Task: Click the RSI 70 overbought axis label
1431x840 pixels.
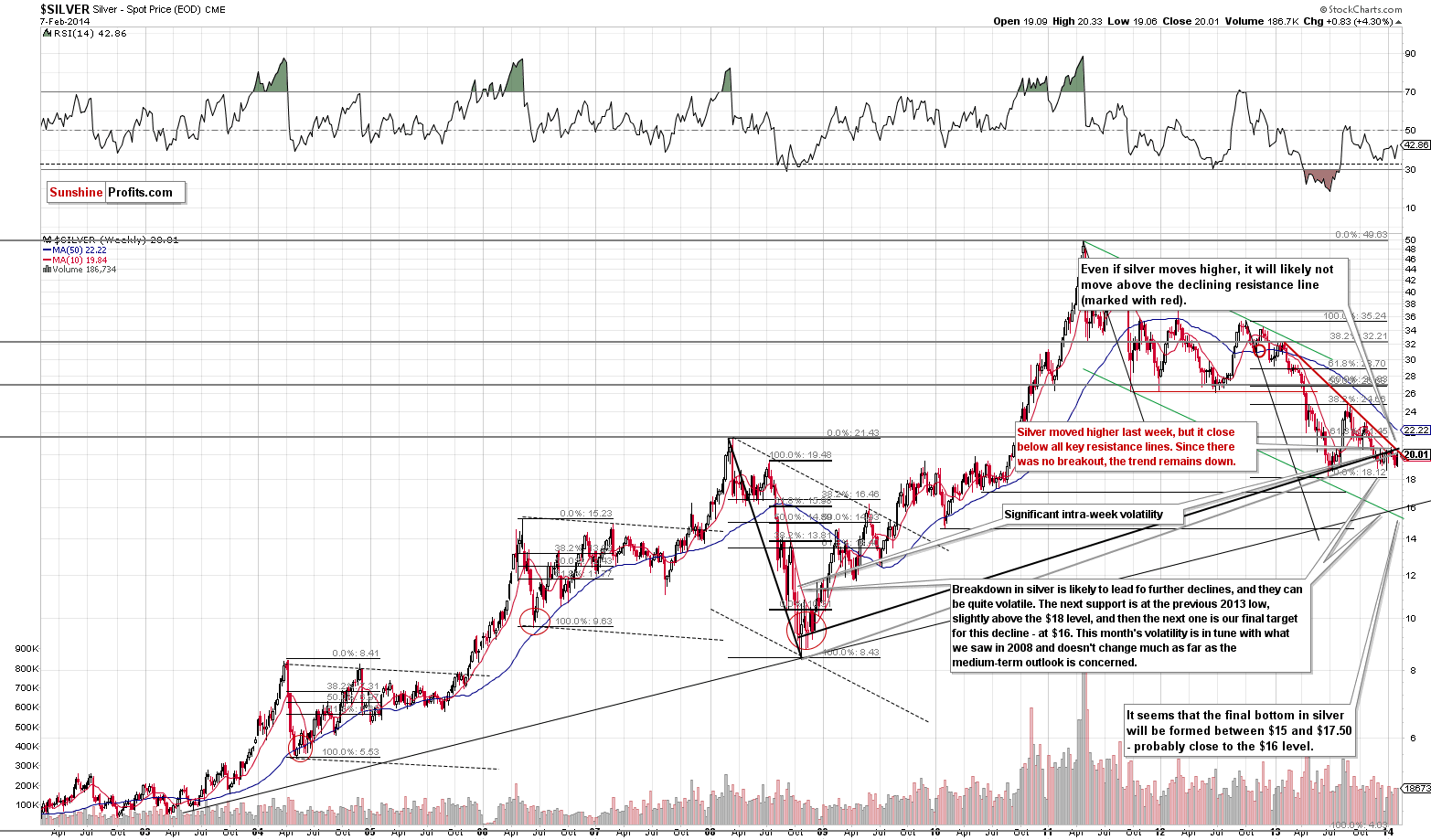Action: point(1411,91)
